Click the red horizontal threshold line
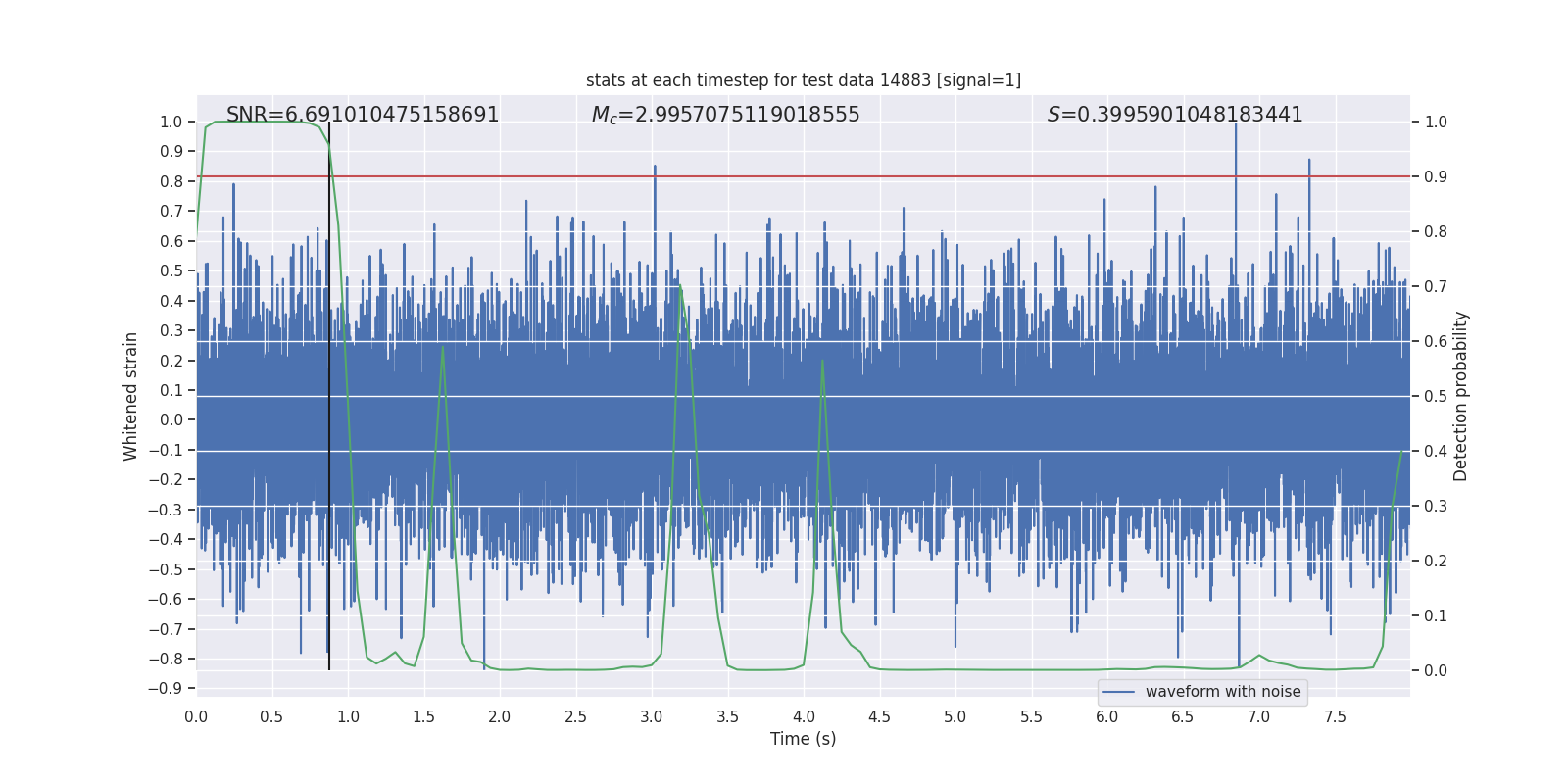The image size is (1568, 784). [784, 177]
